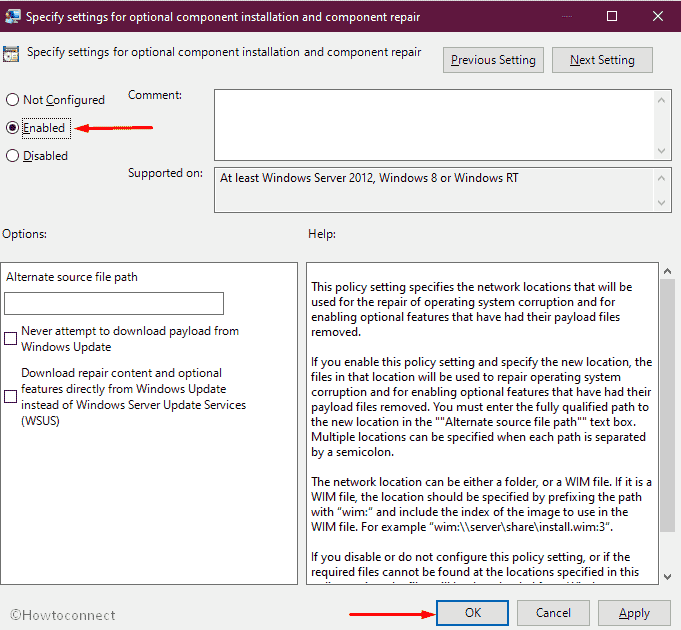Viewport: 681px width, 630px height.
Task: Click the Comment box scroll up arrow
Action: pyautogui.click(x=661, y=100)
